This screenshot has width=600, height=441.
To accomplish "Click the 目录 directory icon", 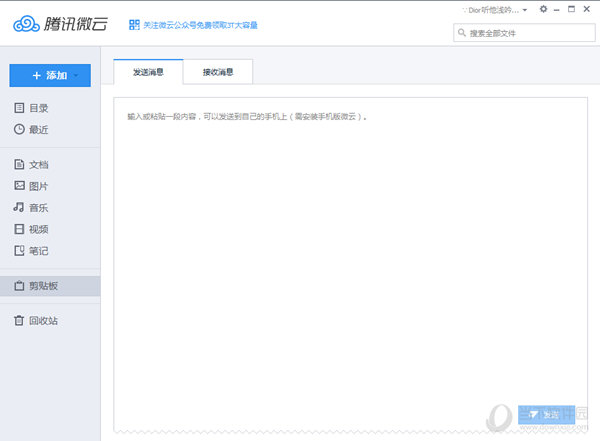I will click(x=19, y=108).
